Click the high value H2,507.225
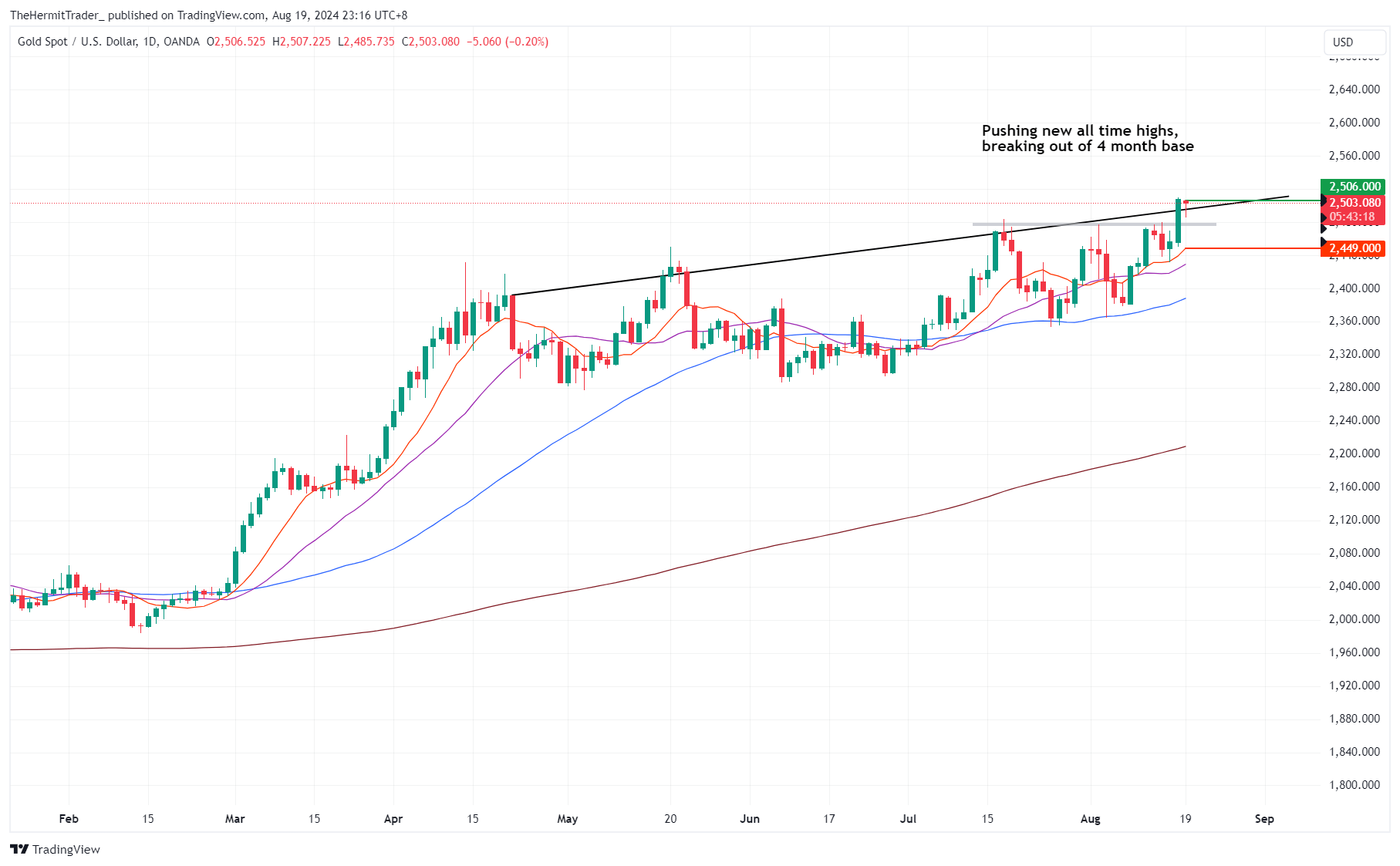The image size is (1400, 866). tap(302, 42)
